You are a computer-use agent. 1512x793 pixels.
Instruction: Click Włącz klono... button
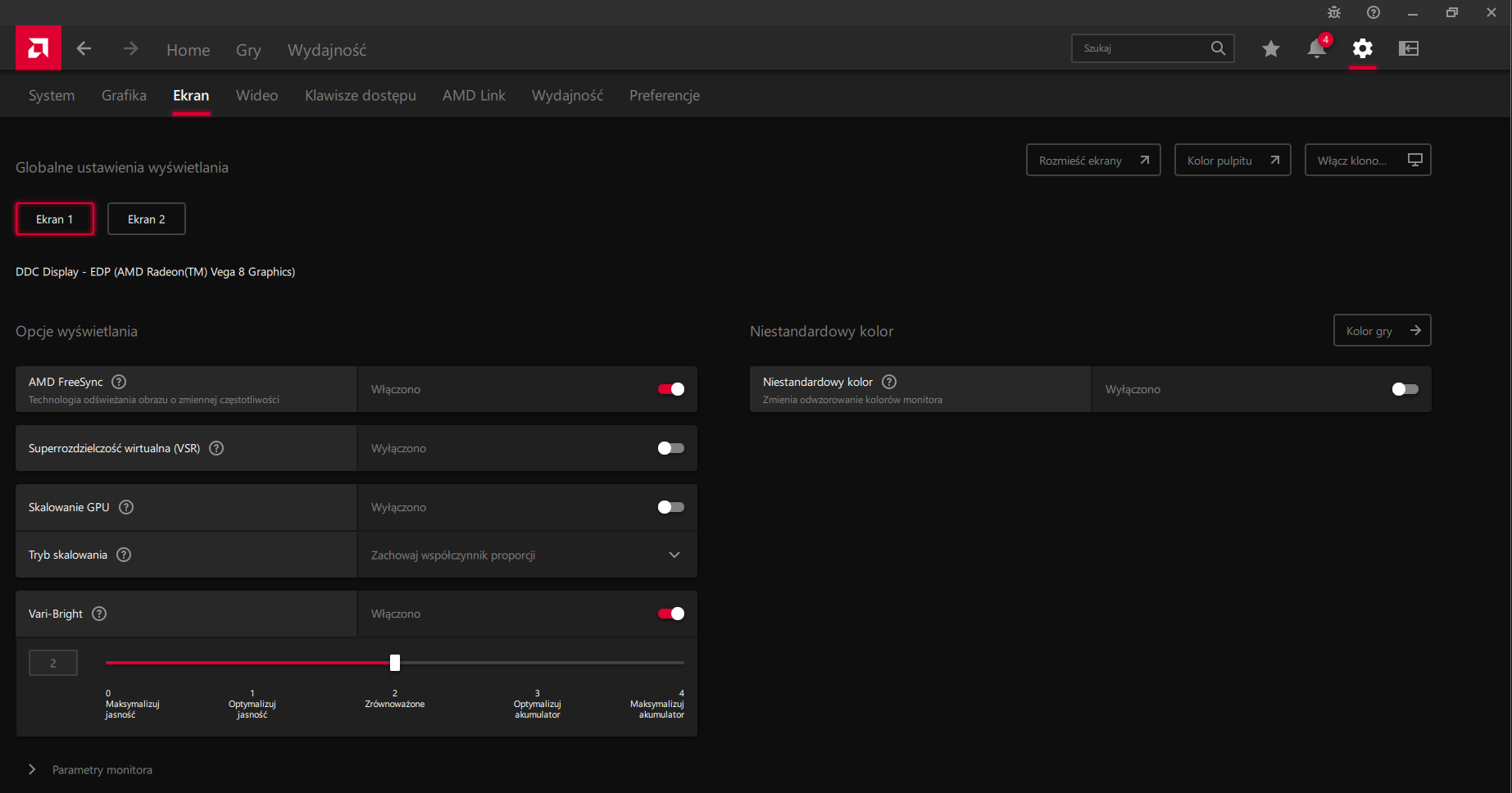1368,160
